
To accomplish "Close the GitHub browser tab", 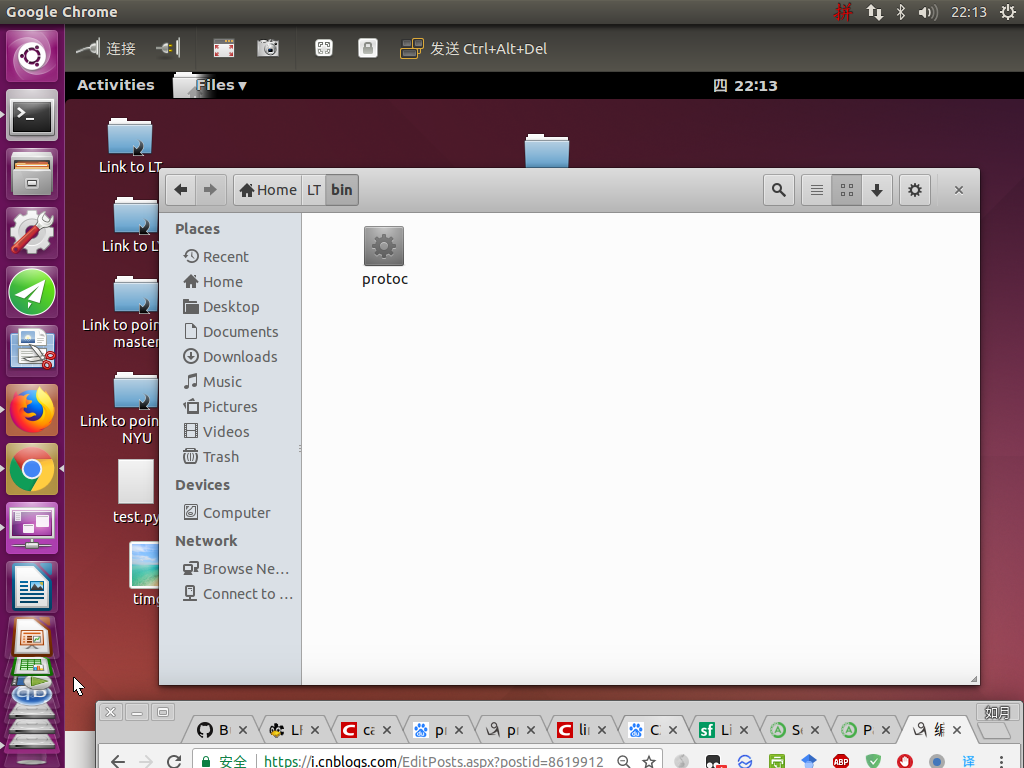I will click(242, 730).
